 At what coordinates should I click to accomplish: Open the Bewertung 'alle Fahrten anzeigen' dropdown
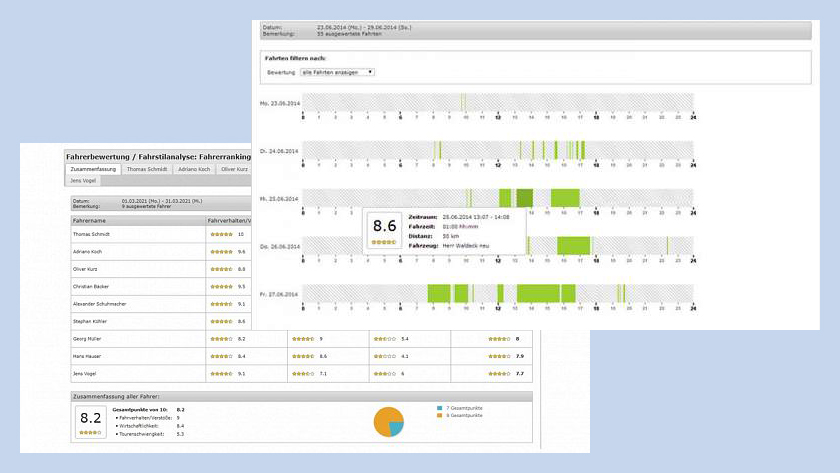tap(338, 72)
